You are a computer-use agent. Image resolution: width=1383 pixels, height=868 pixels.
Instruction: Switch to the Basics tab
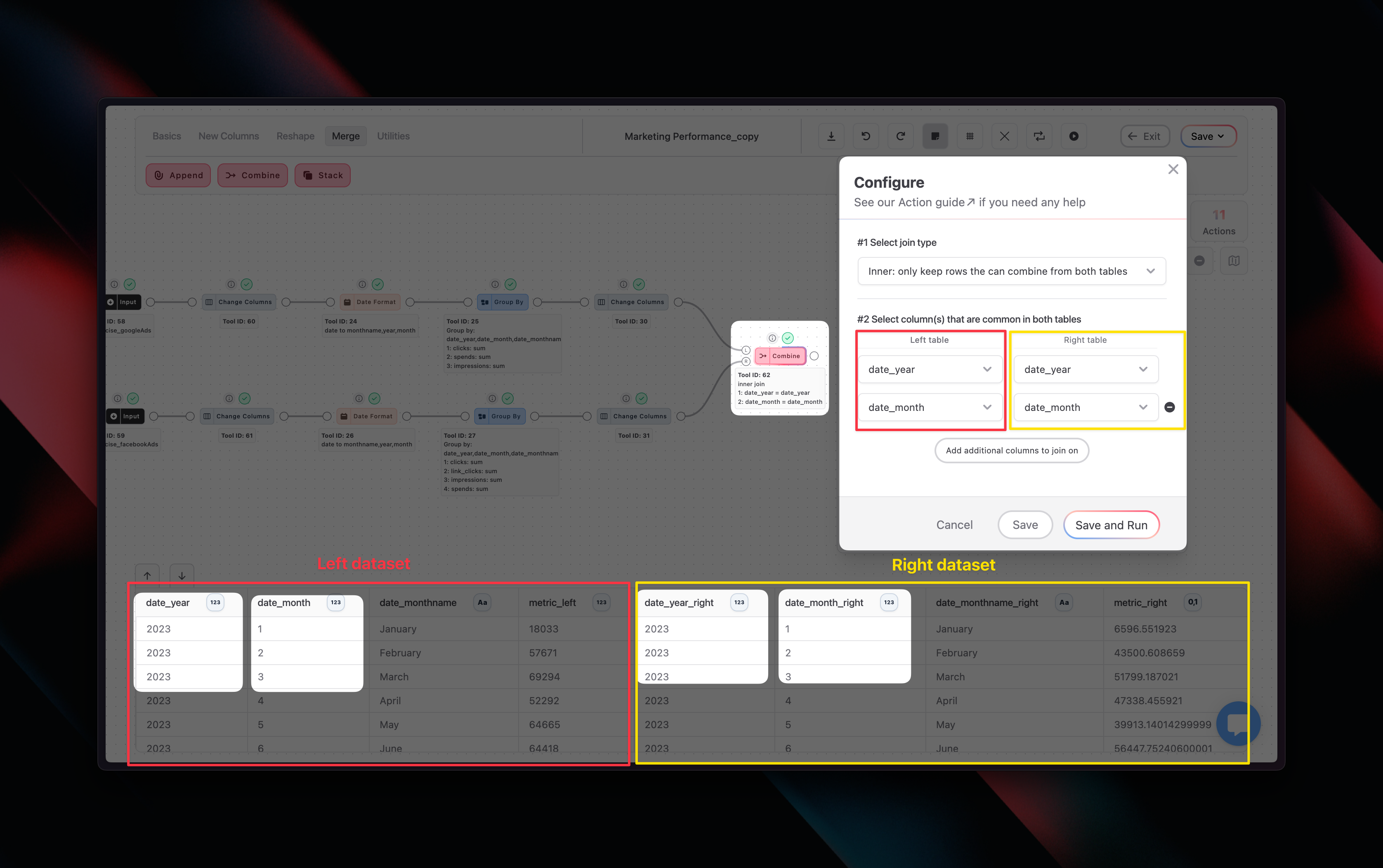click(167, 136)
